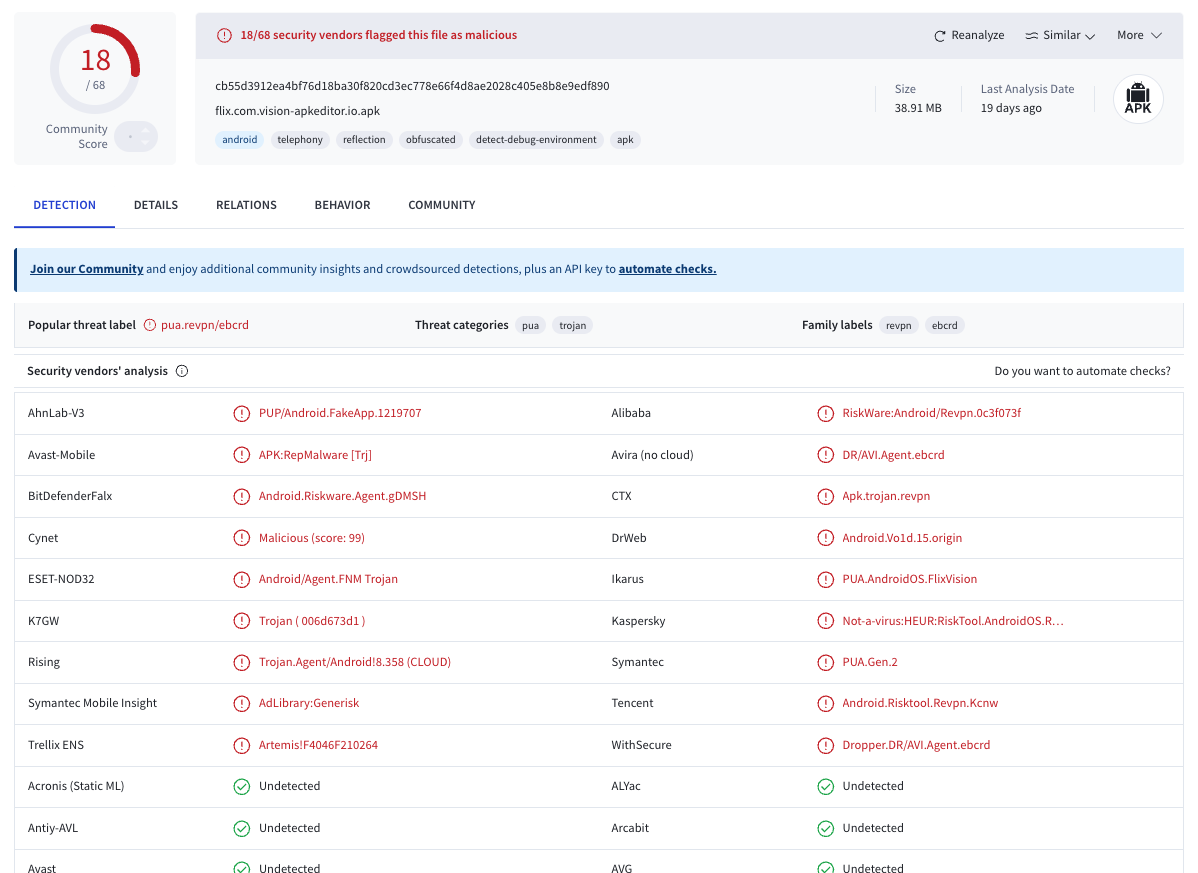Viewport: 1198px width, 873px height.
Task: Expand the Similar dropdown
Action: point(1060,35)
